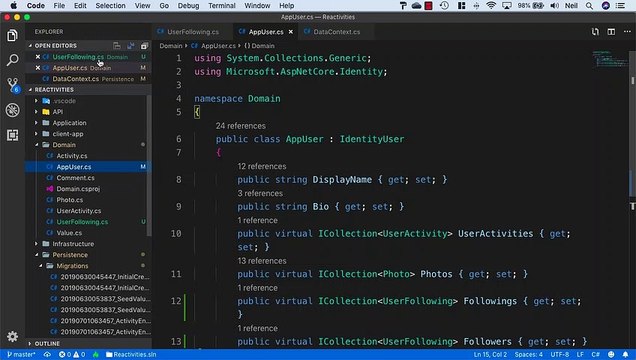This screenshot has width=636, height=360.
Task: Open Comment.cs file in explorer
Action: click(x=75, y=178)
